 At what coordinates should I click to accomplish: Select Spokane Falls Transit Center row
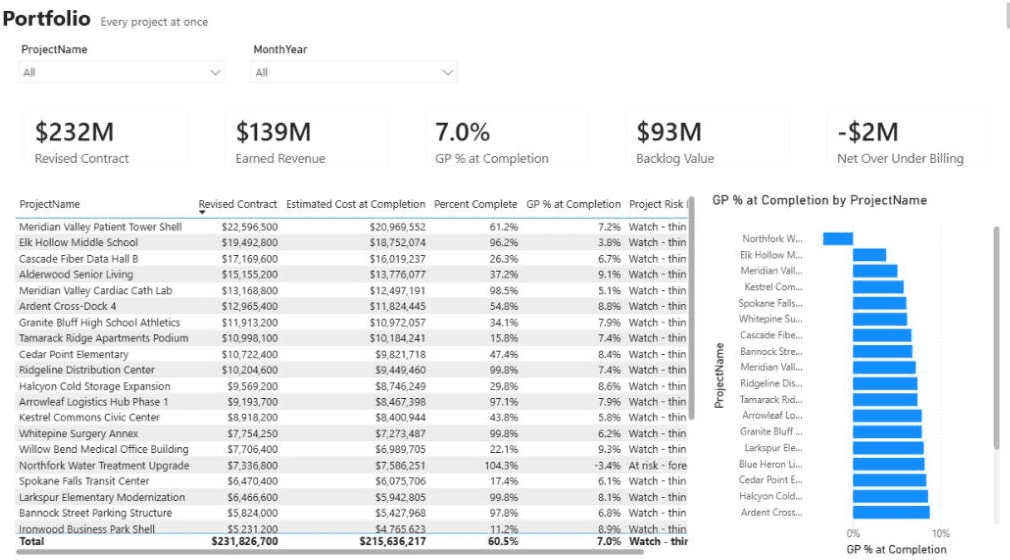click(352, 481)
